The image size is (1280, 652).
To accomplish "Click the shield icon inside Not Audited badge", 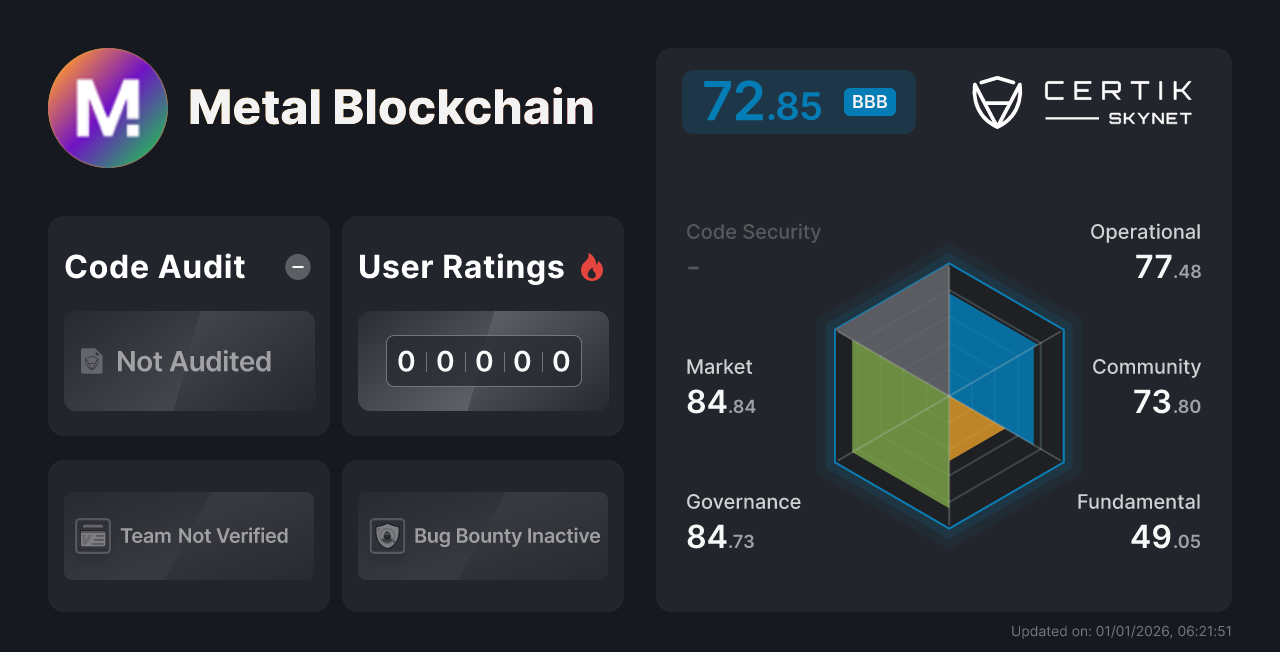I will pyautogui.click(x=91, y=362).
